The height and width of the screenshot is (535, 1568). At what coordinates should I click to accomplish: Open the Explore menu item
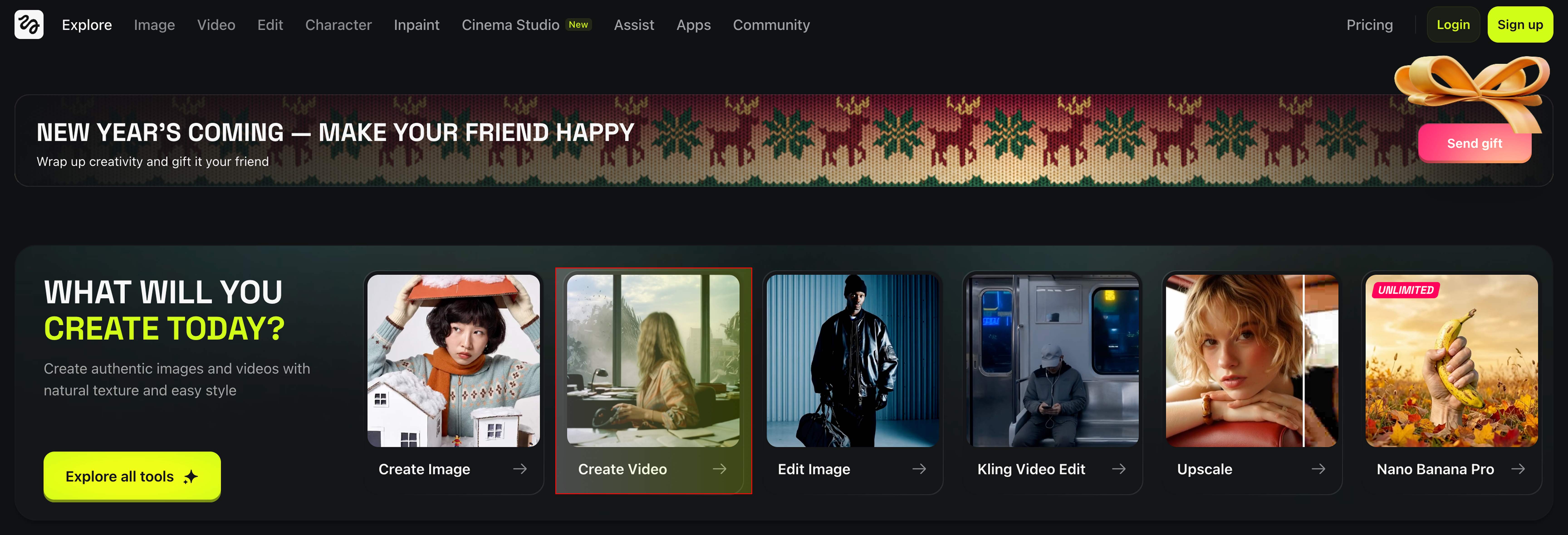(86, 24)
